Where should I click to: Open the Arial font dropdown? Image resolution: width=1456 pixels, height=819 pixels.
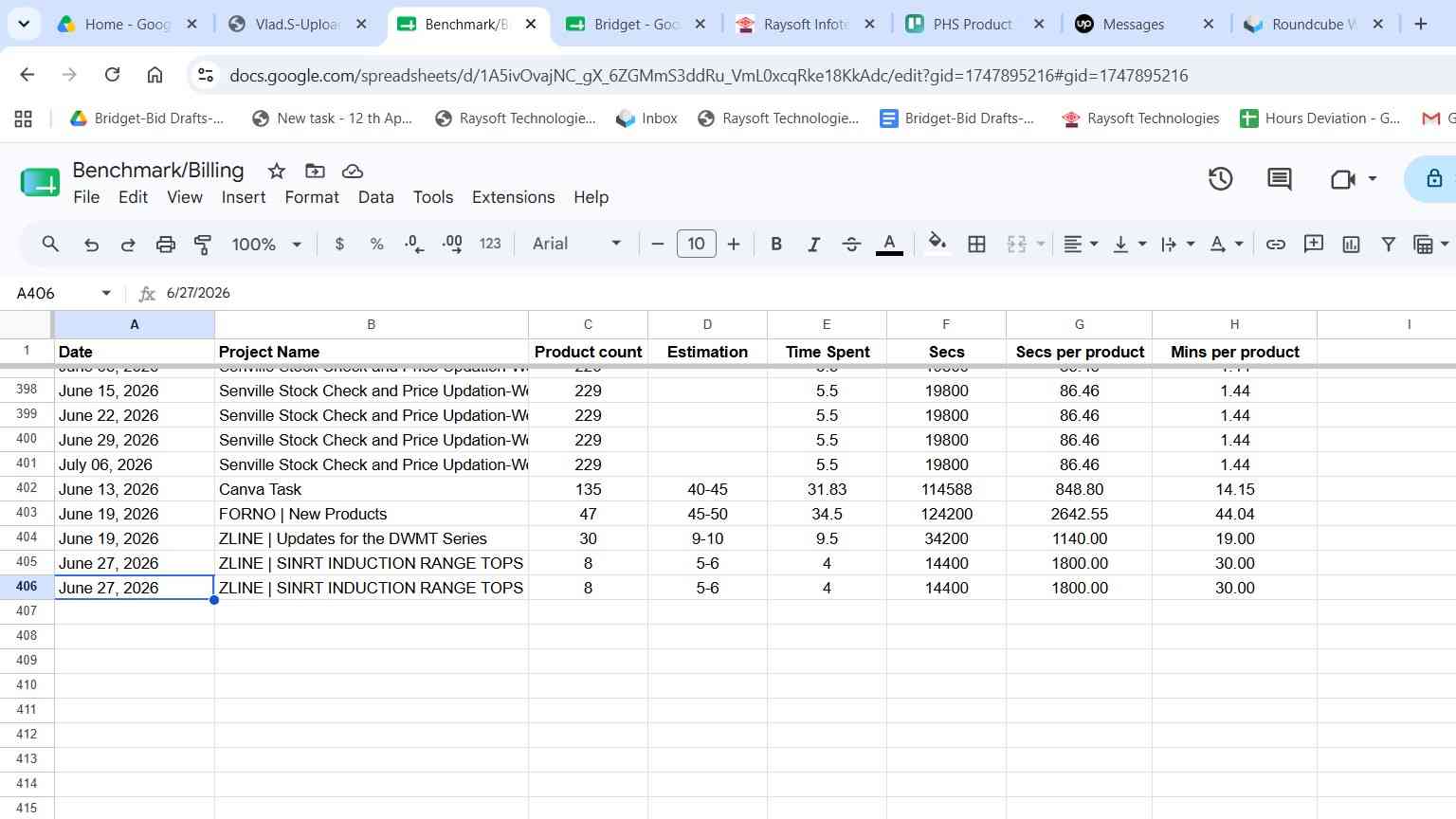(576, 244)
